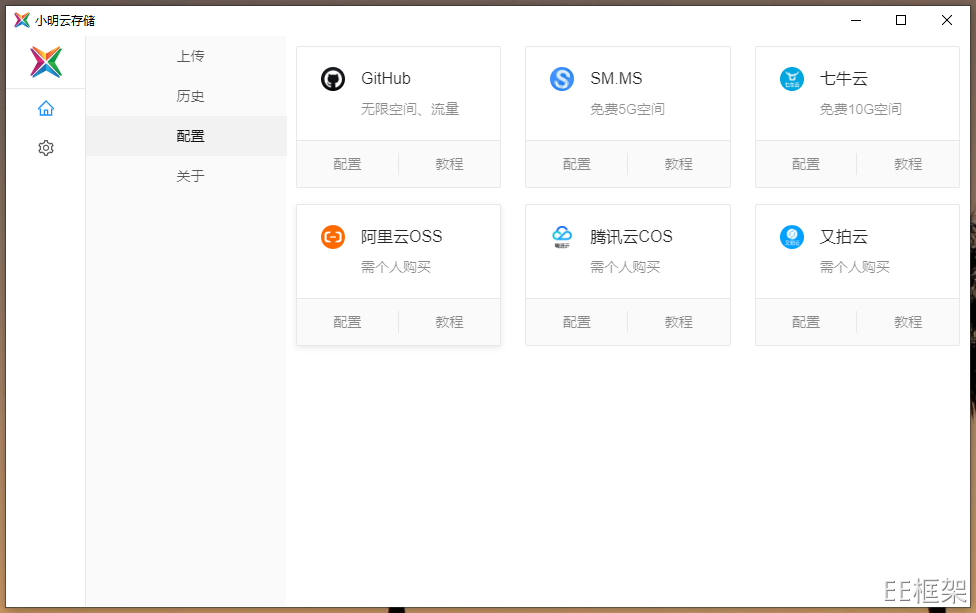976x613 pixels.
Task: Click the 无限空间、流量 description text
Action: [410, 109]
